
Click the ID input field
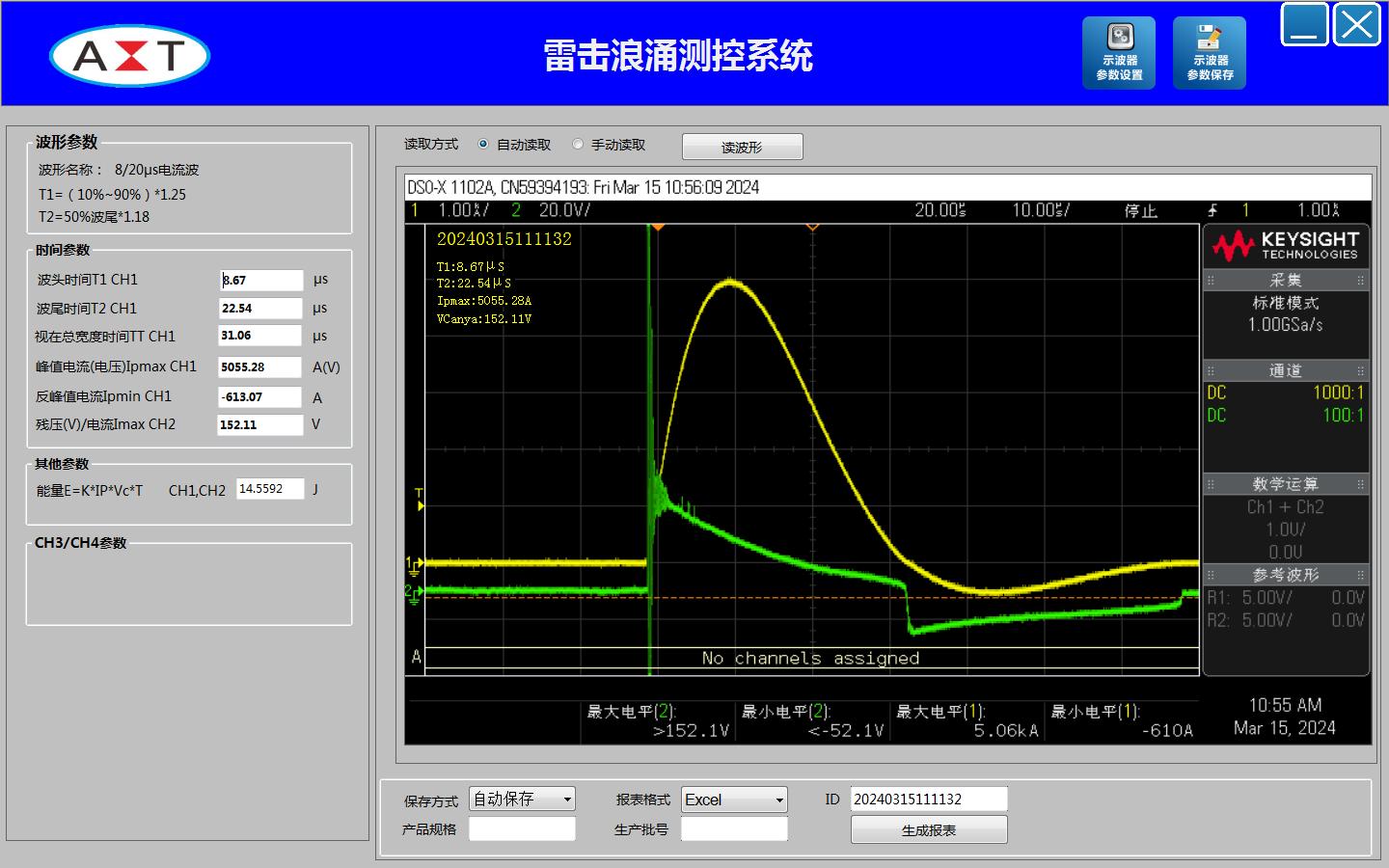coord(929,800)
